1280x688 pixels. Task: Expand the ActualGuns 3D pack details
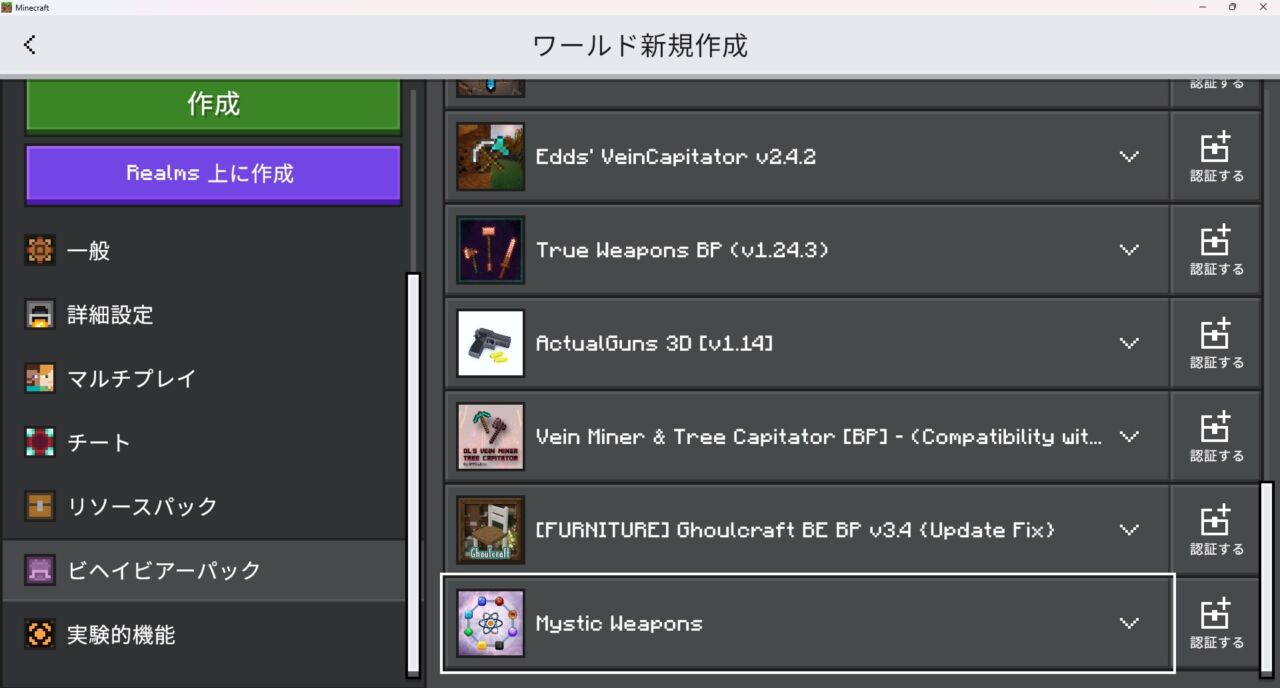point(1129,343)
